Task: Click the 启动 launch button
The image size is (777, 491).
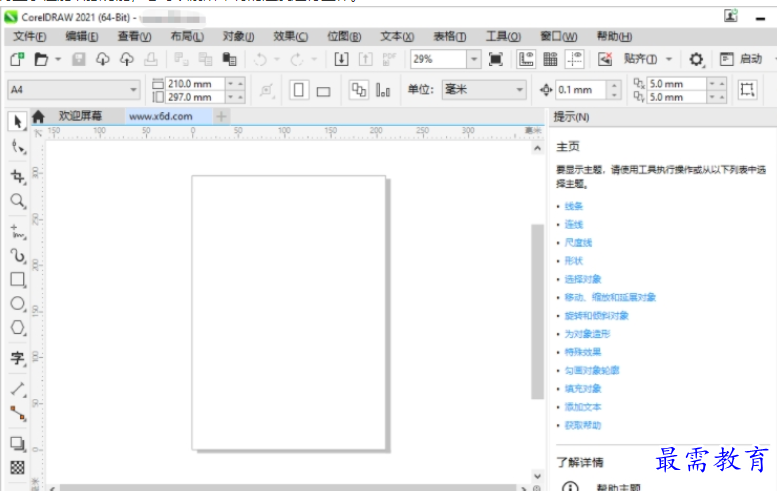Action: [x=741, y=59]
